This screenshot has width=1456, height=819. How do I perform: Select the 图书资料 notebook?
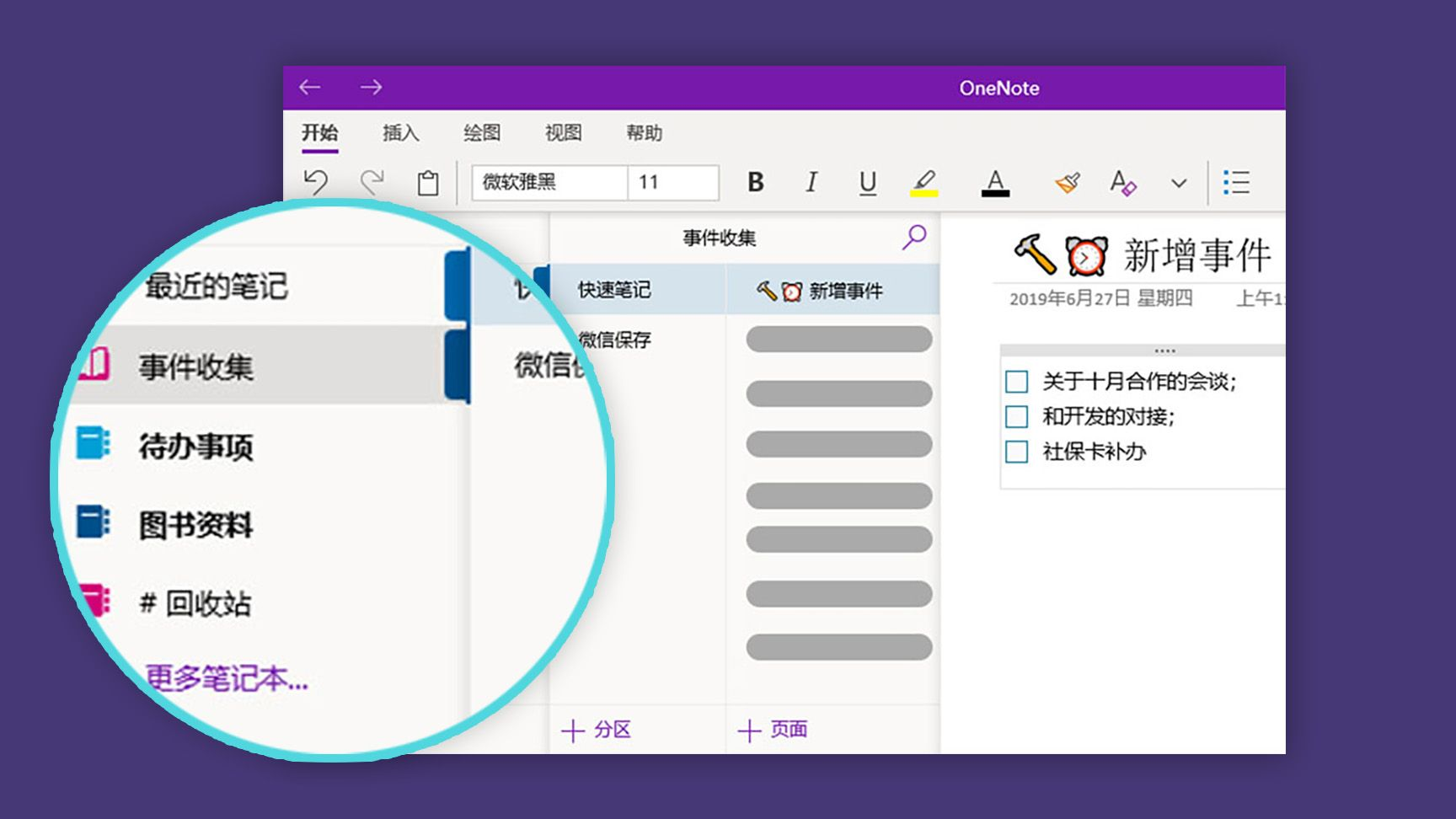click(x=195, y=525)
